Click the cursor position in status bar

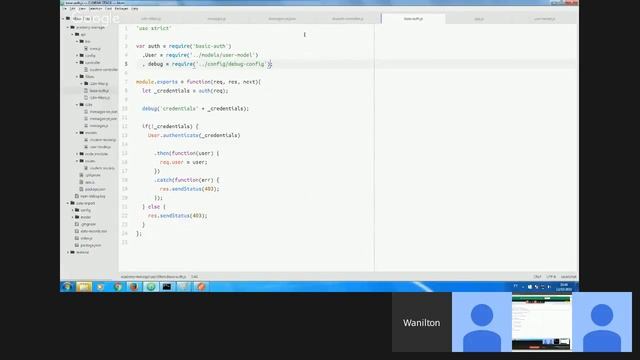[195, 277]
